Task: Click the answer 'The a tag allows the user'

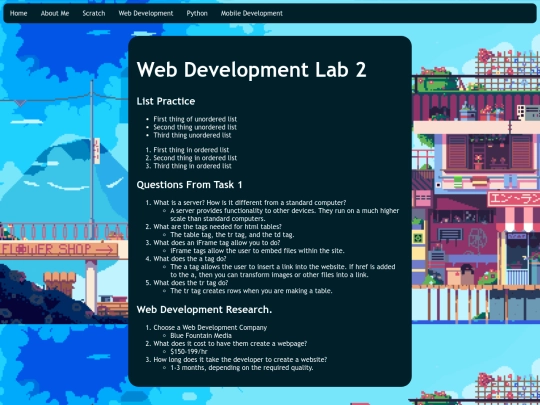Action: click(x=283, y=271)
